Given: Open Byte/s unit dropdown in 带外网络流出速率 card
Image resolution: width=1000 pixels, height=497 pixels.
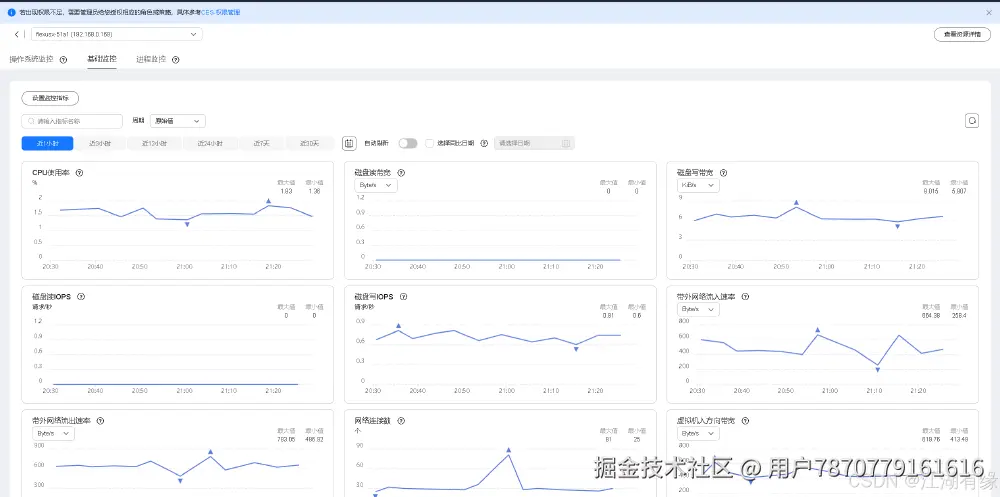Looking at the screenshot, I should 53,434.
